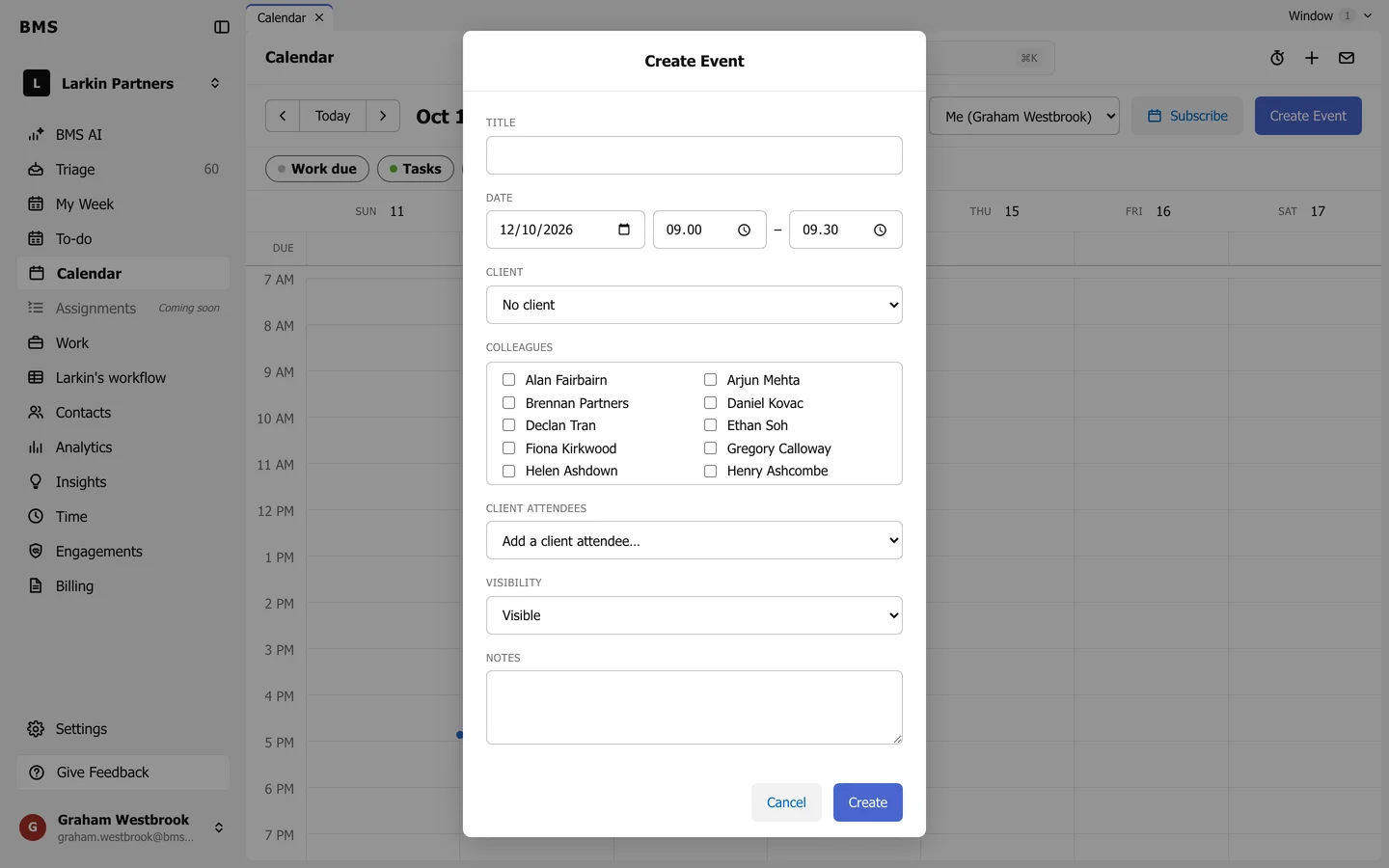
Task: Toggle the Work due filter chip
Action: (317, 169)
